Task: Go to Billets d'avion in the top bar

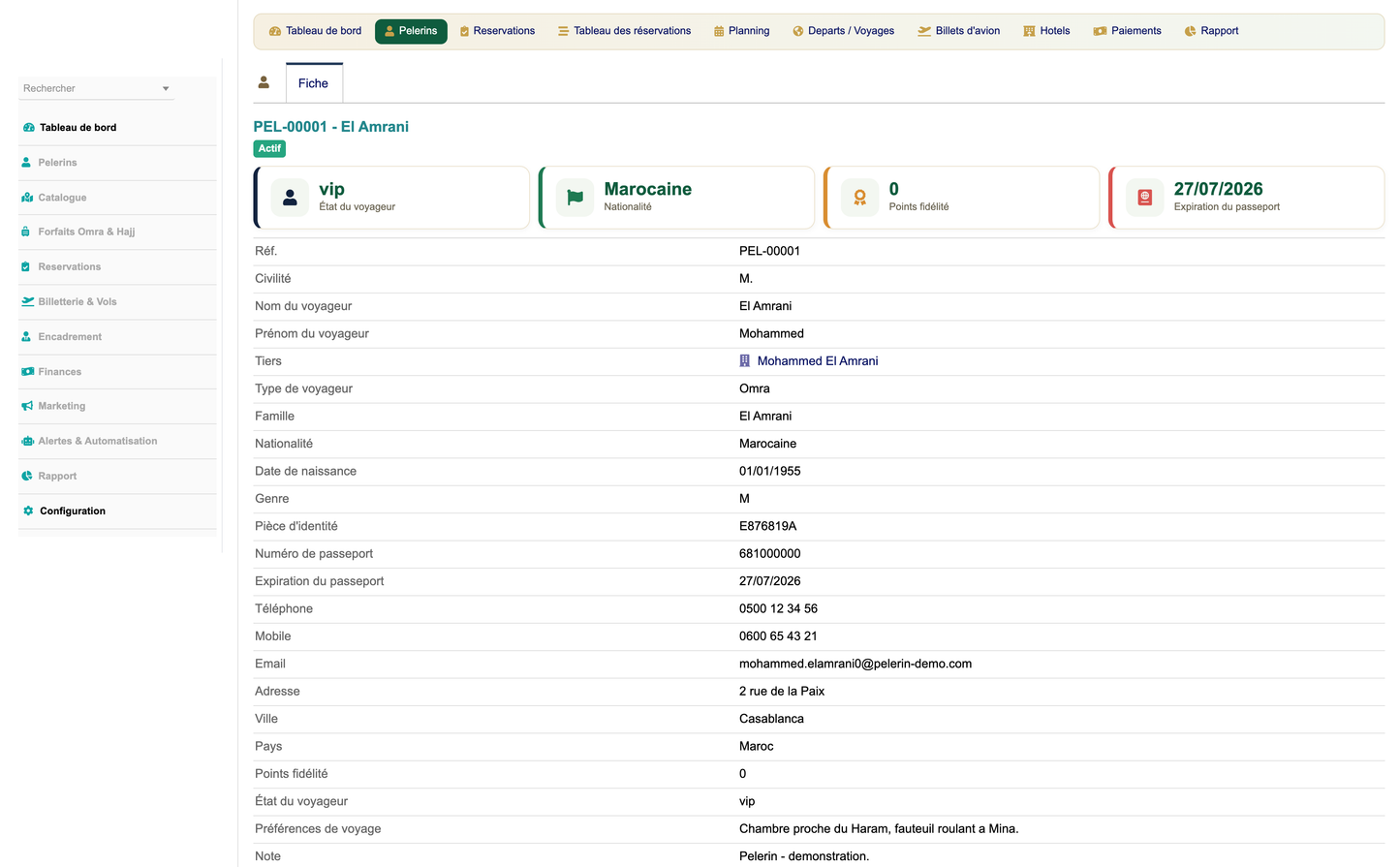Action: pos(959,31)
